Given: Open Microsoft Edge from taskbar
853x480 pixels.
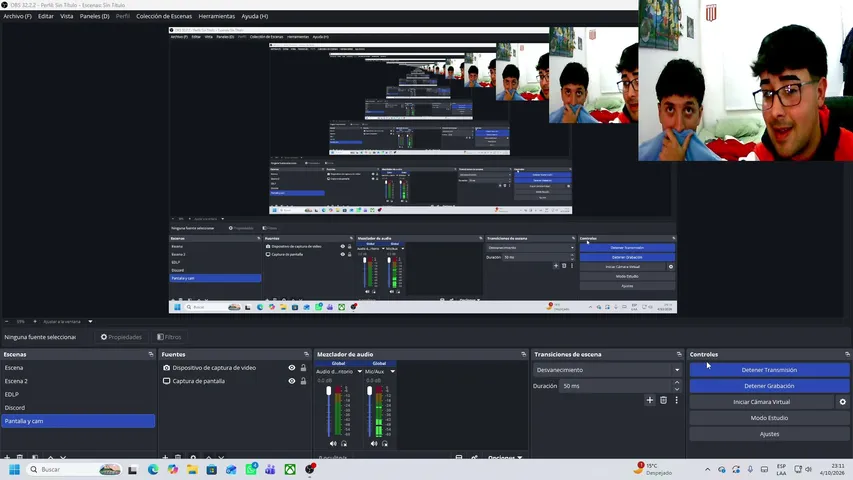Looking at the screenshot, I should pyautogui.click(x=153, y=469).
